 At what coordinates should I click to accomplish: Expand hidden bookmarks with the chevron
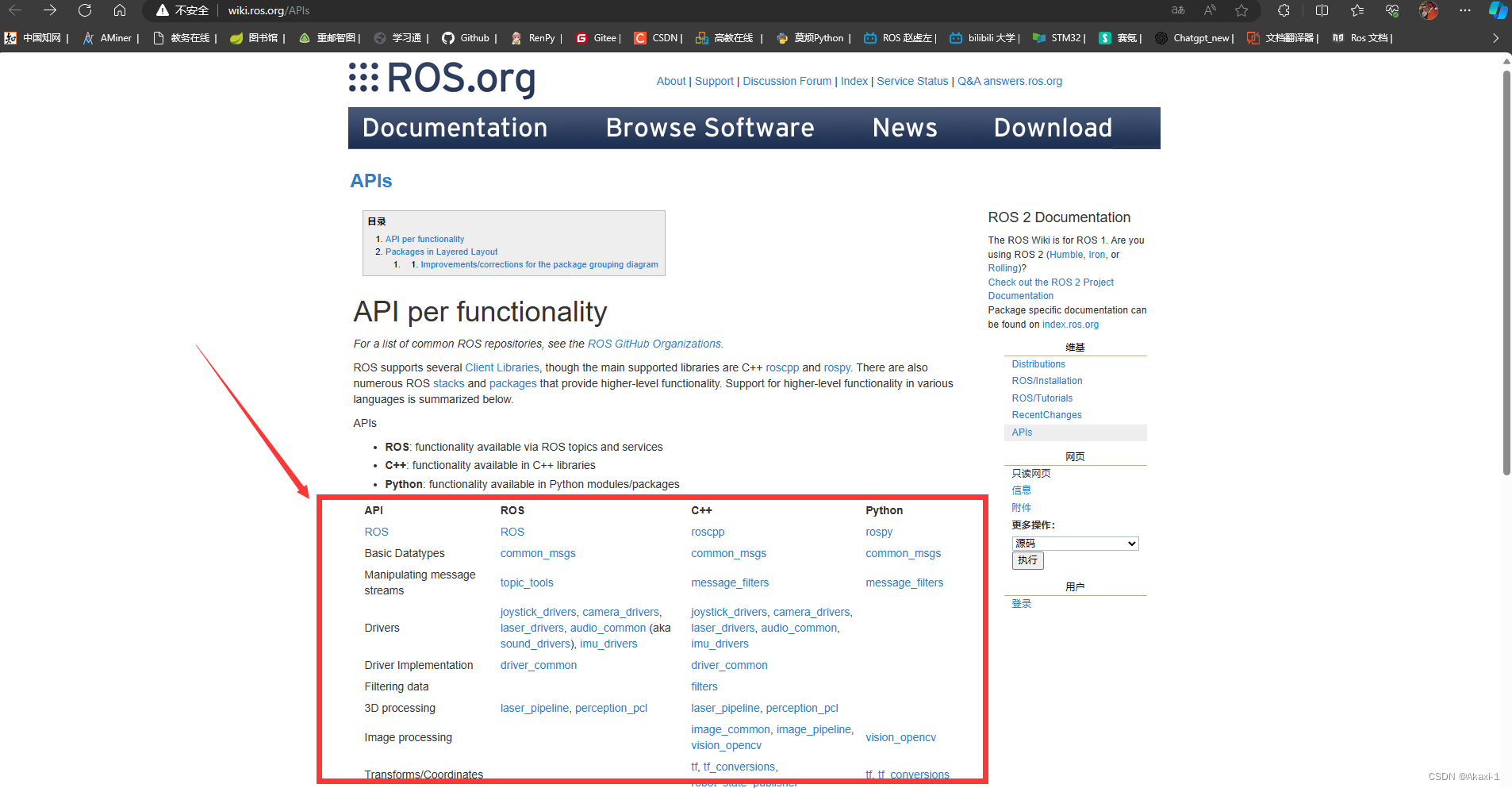point(1496,37)
